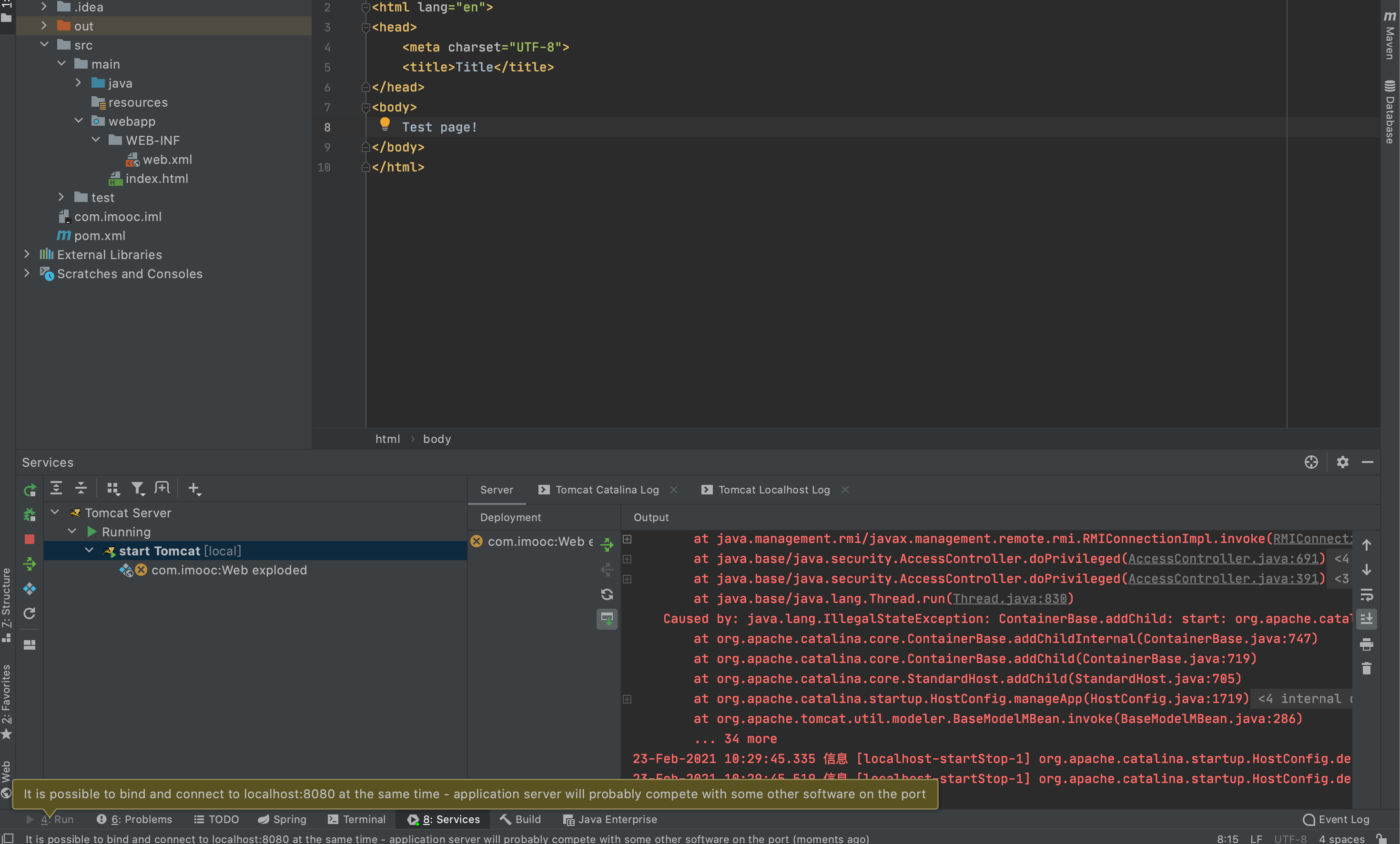Expand the test folder
1400x844 pixels.
point(61,197)
